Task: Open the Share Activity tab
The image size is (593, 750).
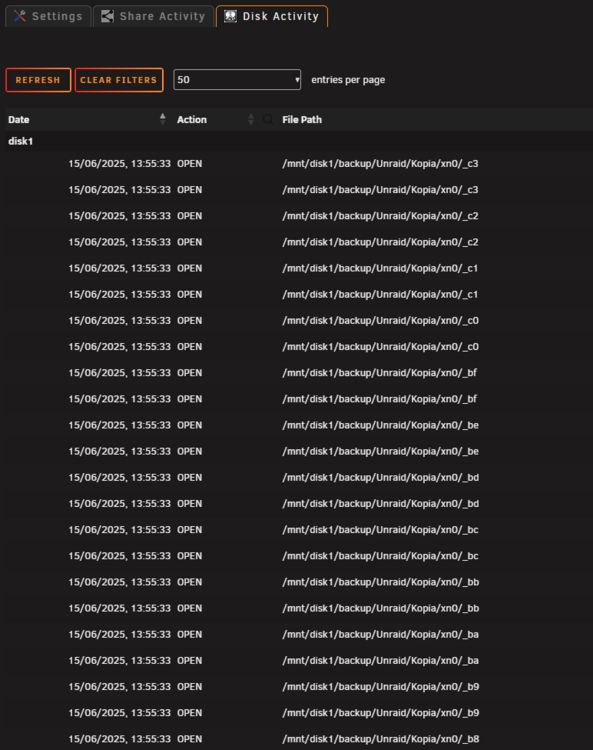Action: click(154, 16)
